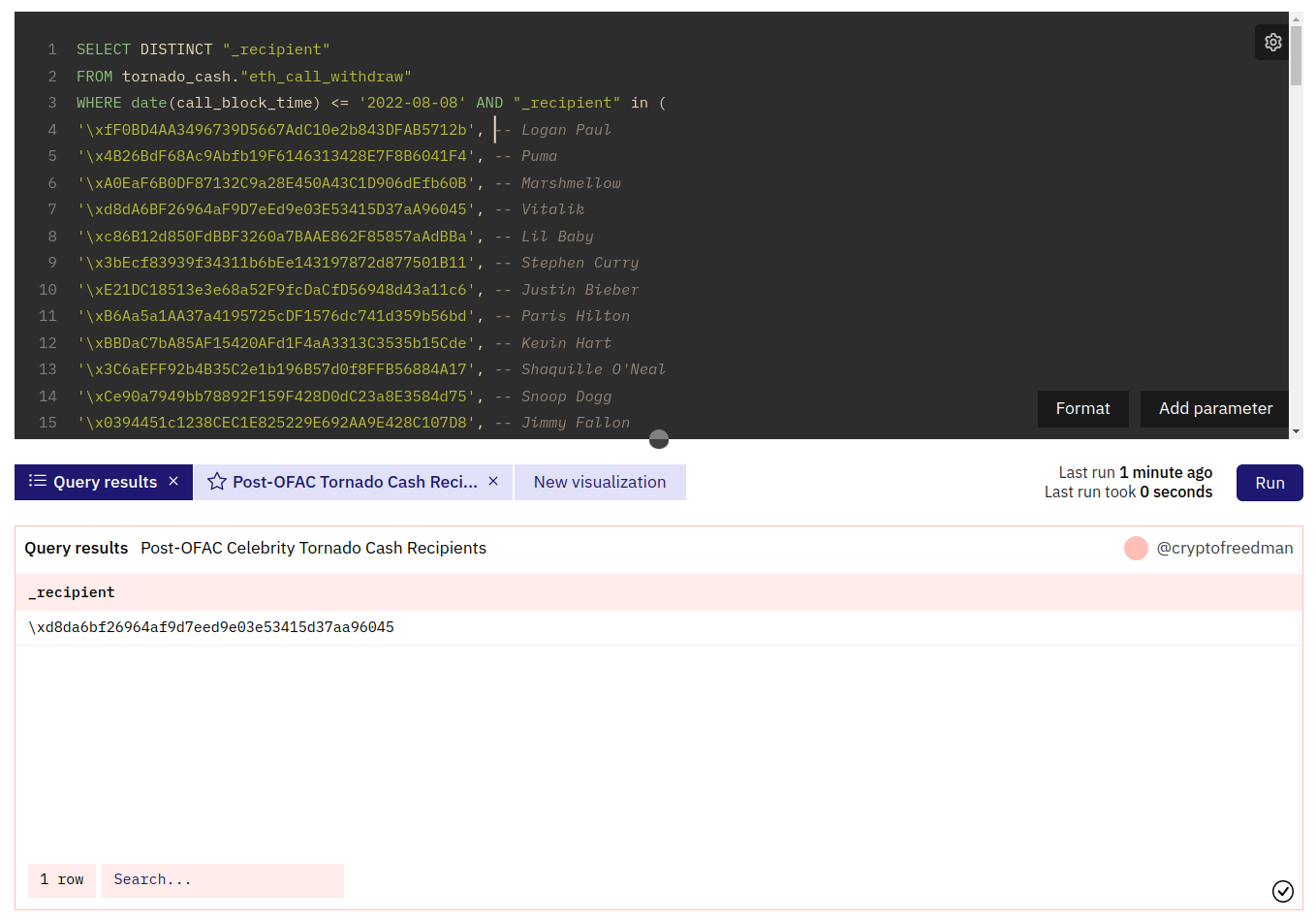Click the scrollbar down arrow in editor
The height and width of the screenshot is (921, 1316).
tap(1296, 431)
